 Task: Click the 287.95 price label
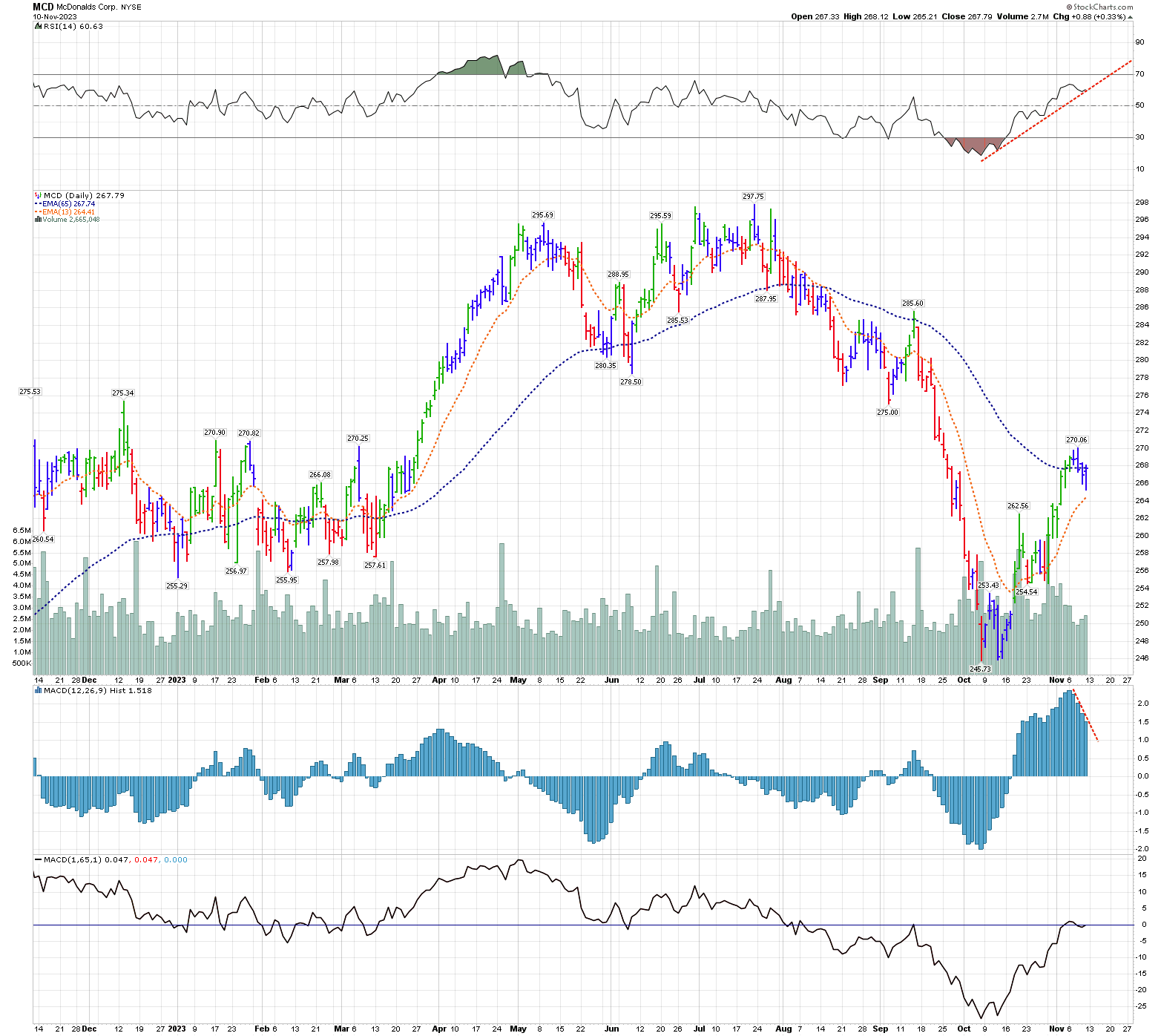click(766, 299)
